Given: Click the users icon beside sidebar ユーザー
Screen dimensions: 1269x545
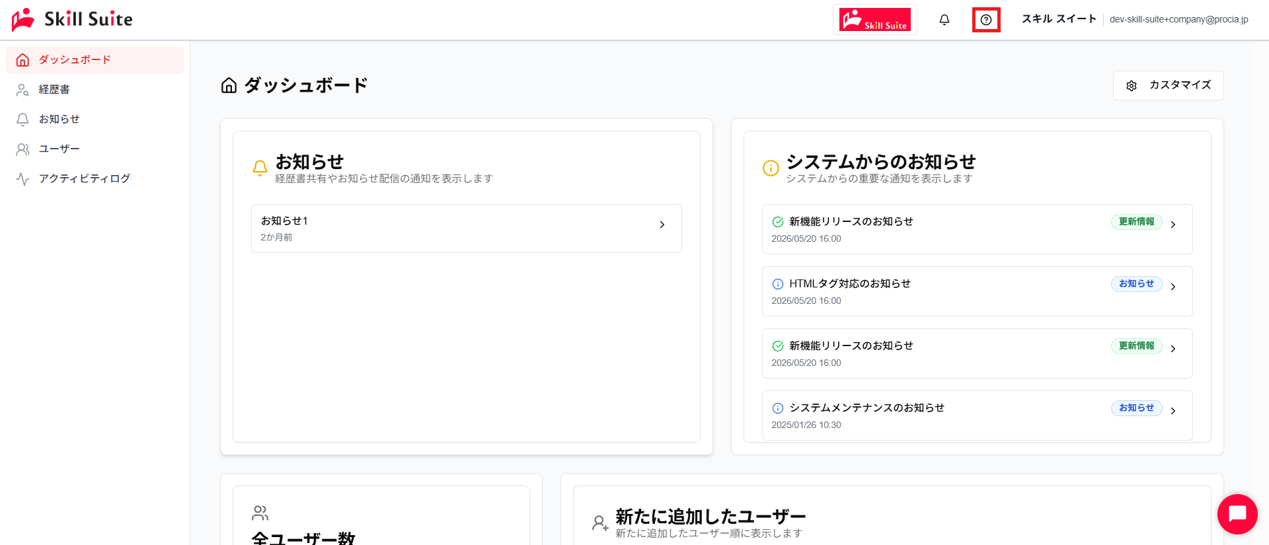Looking at the screenshot, I should (22, 149).
